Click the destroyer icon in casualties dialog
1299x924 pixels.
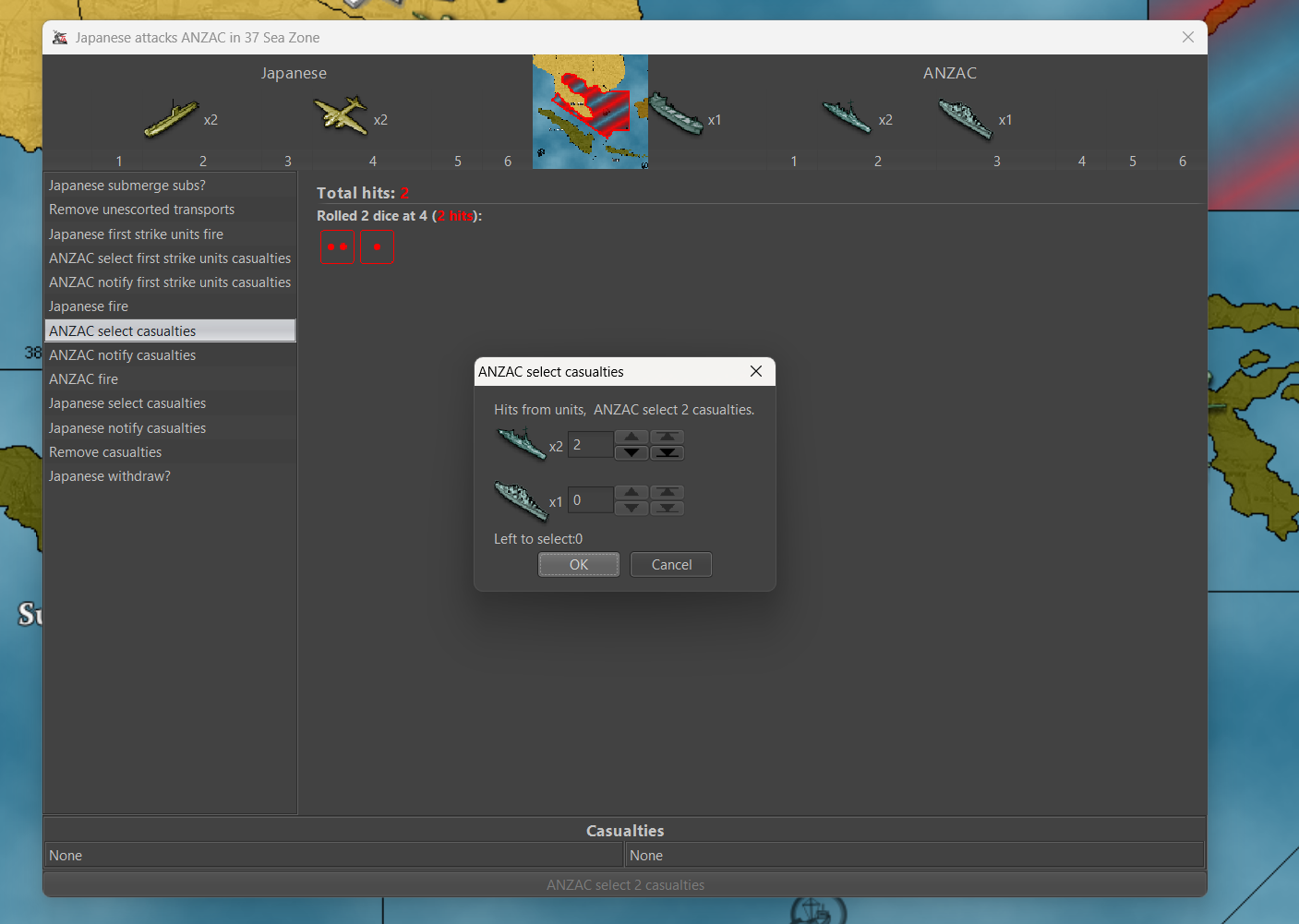(521, 444)
